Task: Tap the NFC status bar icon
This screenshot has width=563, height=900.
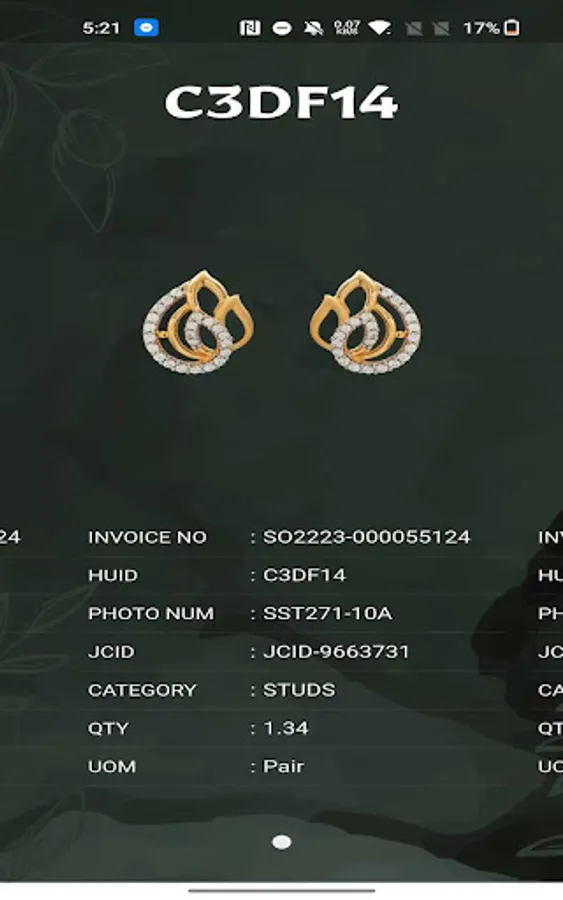Action: [x=250, y=28]
